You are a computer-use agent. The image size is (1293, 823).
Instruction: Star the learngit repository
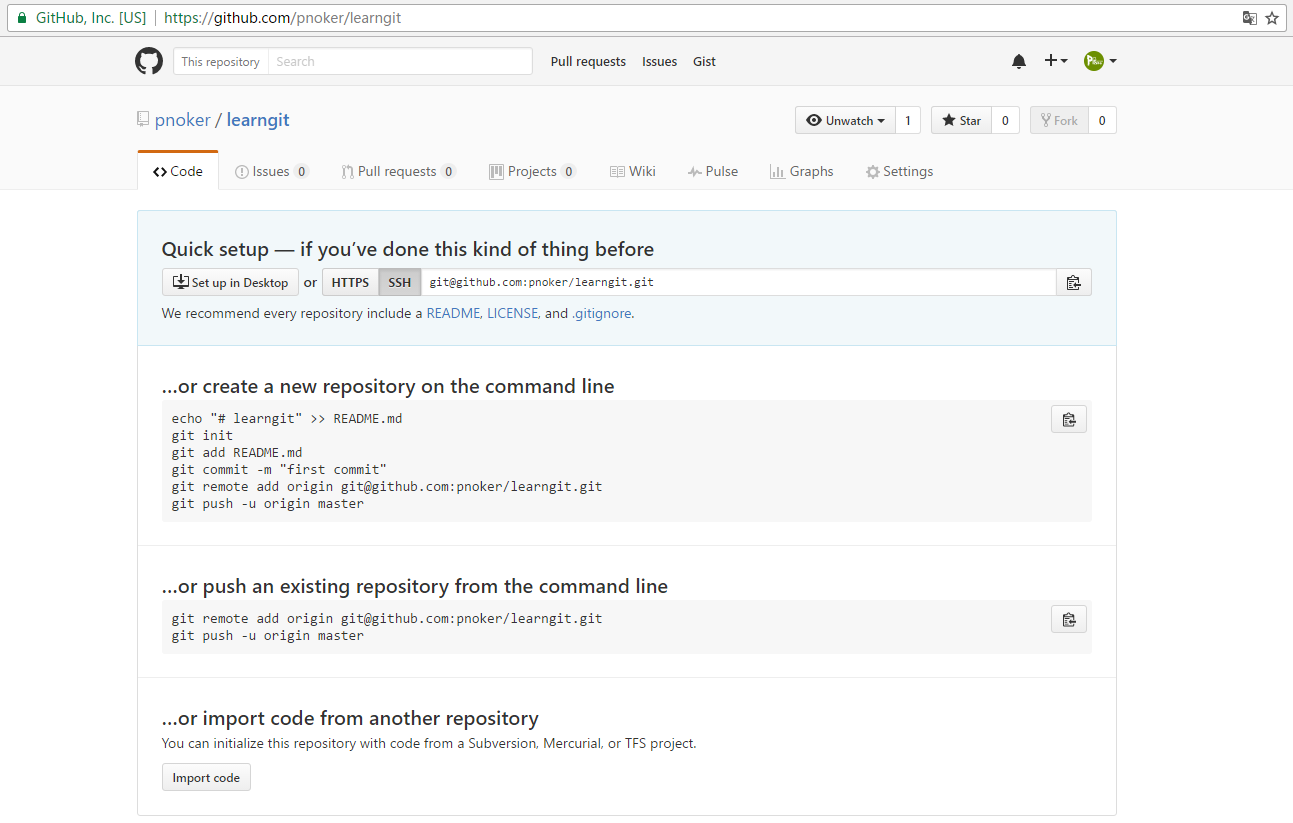tap(961, 120)
